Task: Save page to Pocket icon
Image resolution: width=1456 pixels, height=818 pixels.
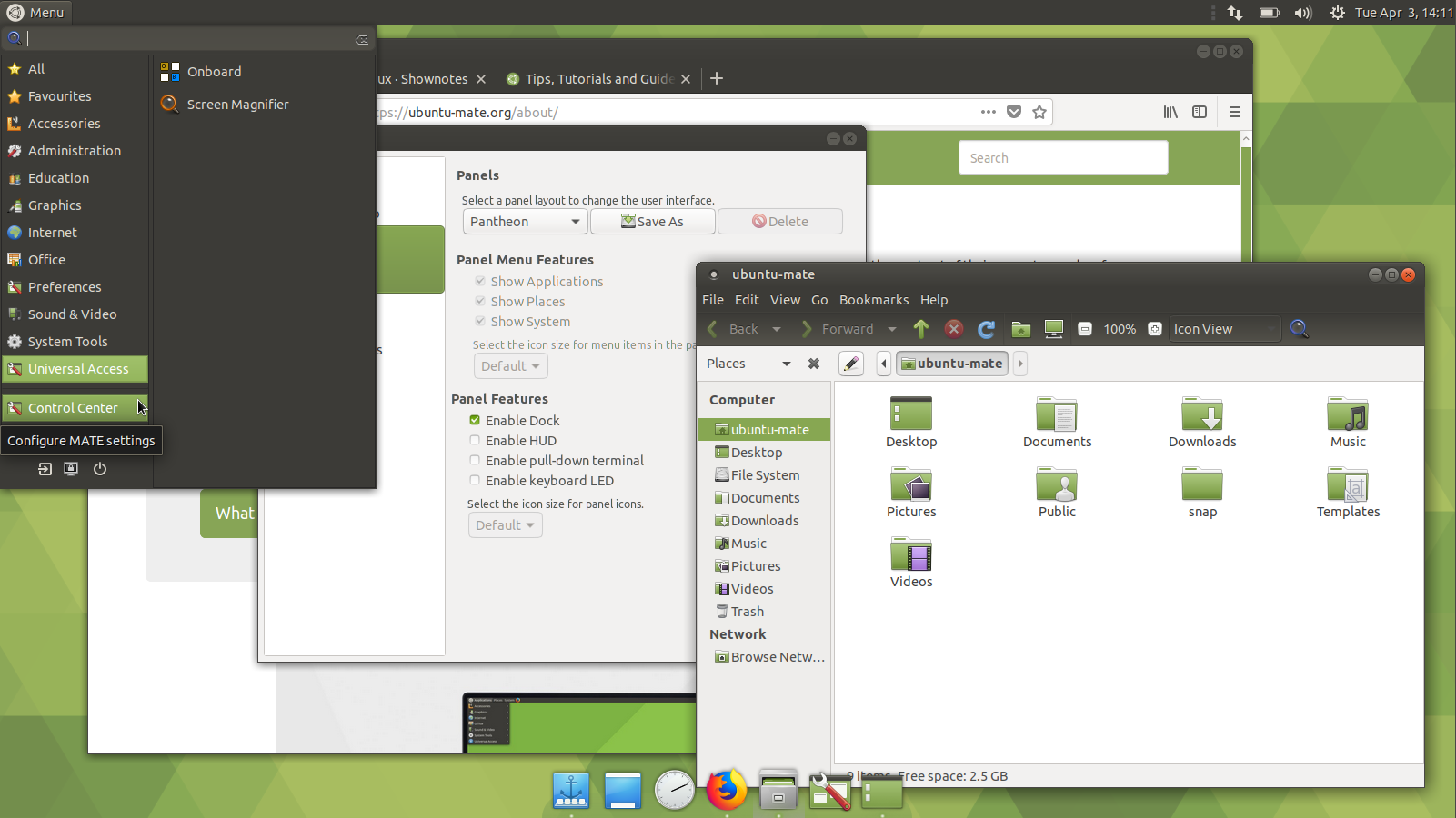Action: 1014,112
